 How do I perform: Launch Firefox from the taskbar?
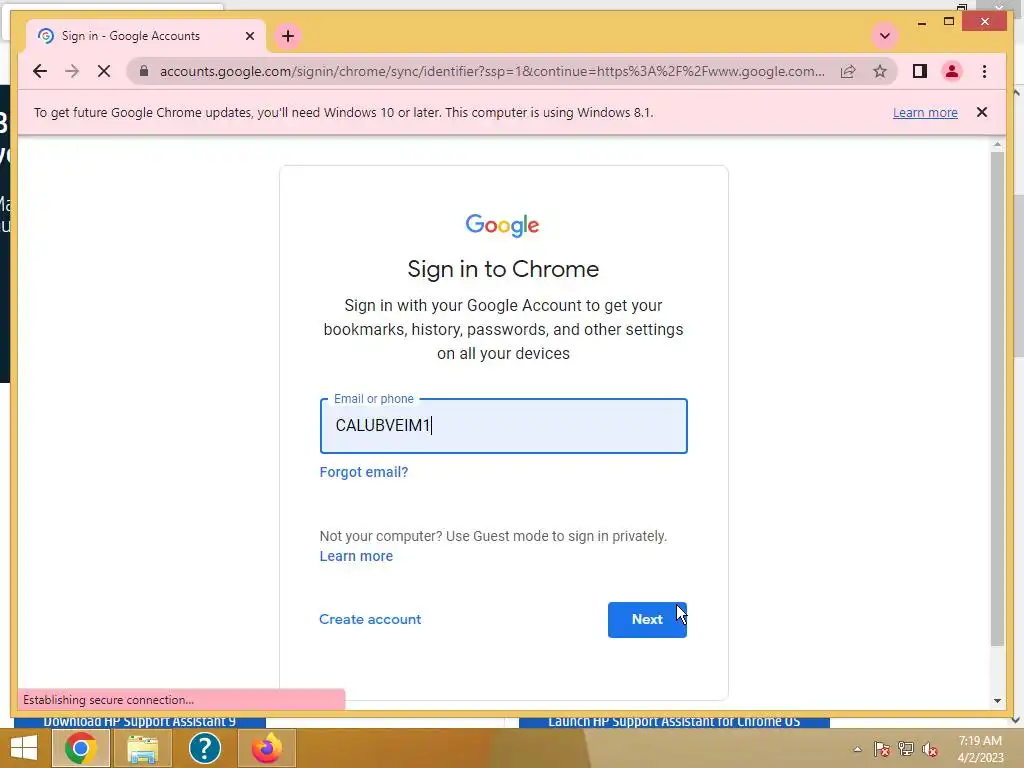point(266,748)
